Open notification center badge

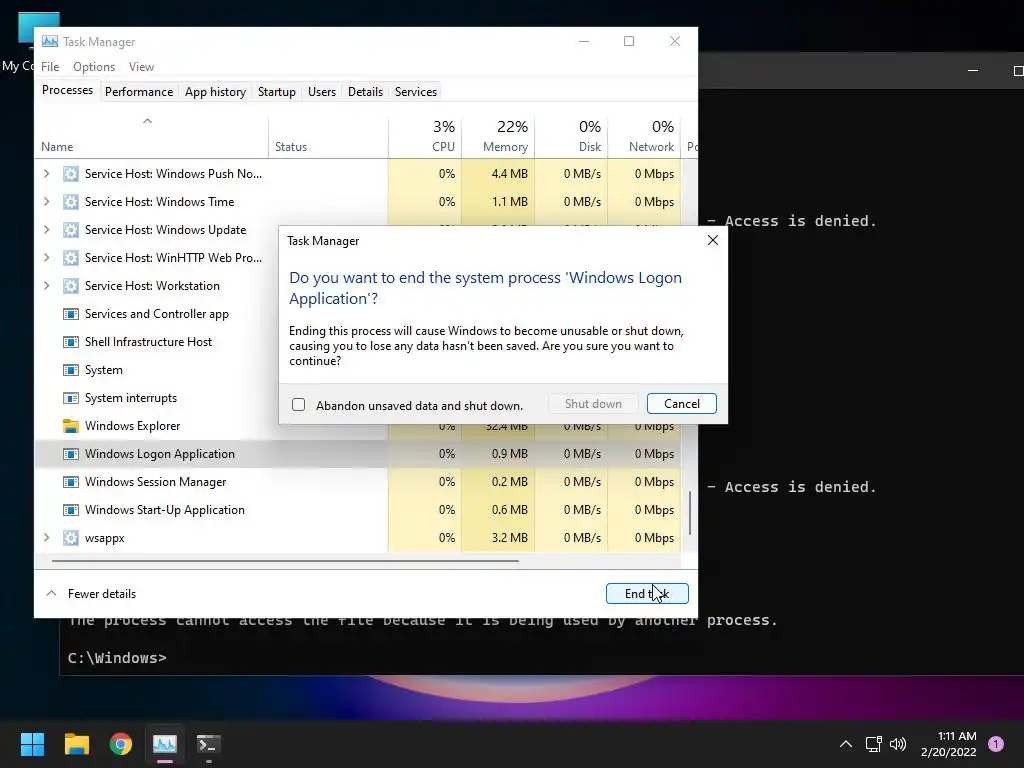996,744
